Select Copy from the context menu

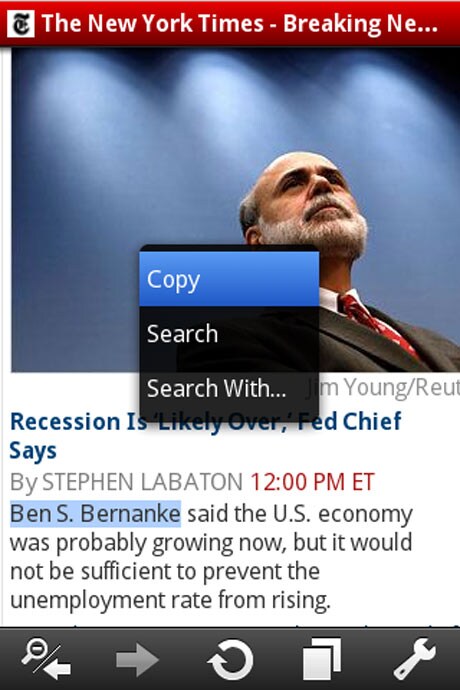(229, 279)
